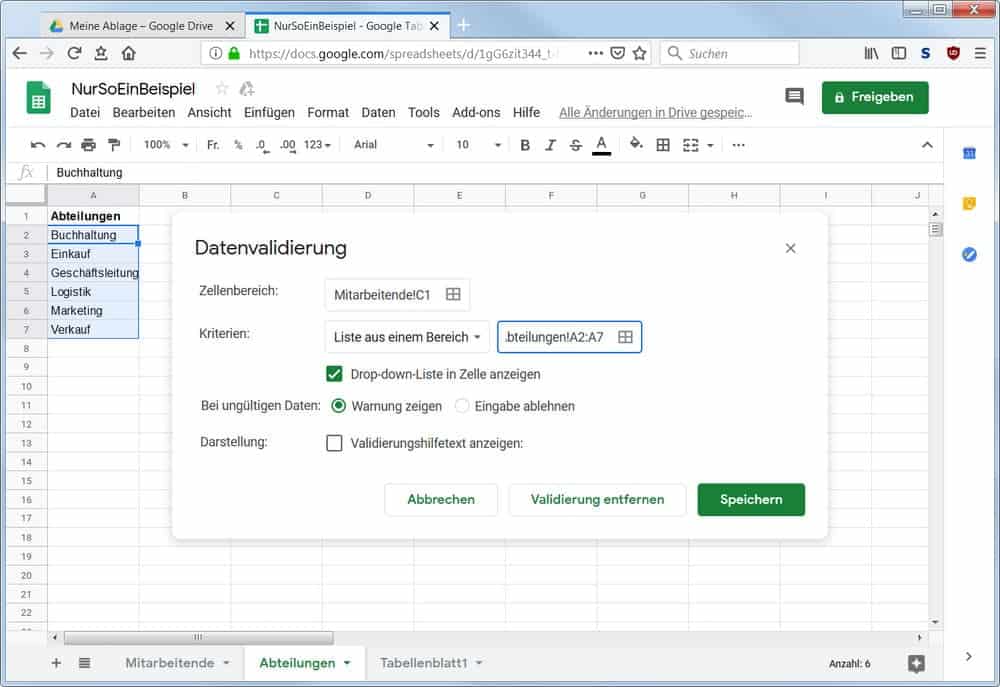This screenshot has height=687, width=1000.
Task: Click grid range selector in Zellenbereich field
Action: 453,295
